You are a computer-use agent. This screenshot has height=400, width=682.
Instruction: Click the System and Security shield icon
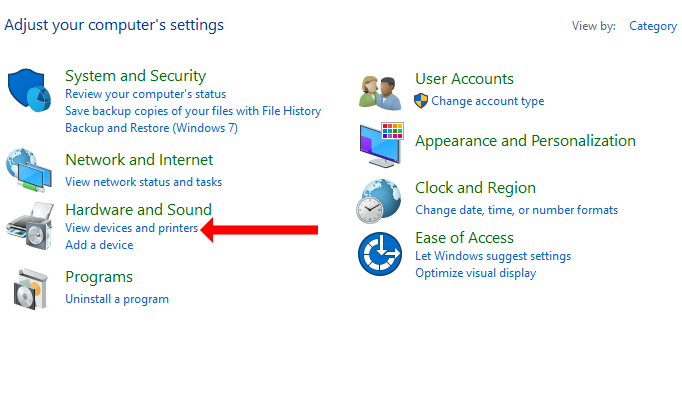29,90
